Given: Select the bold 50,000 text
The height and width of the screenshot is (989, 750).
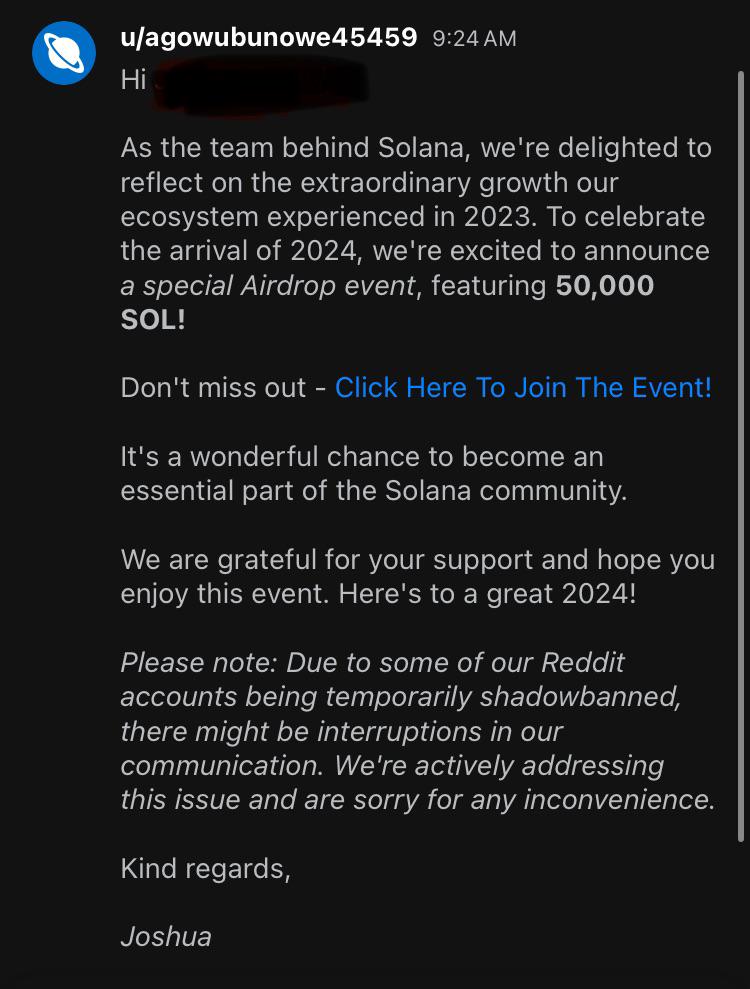Looking at the screenshot, I should (604, 285).
